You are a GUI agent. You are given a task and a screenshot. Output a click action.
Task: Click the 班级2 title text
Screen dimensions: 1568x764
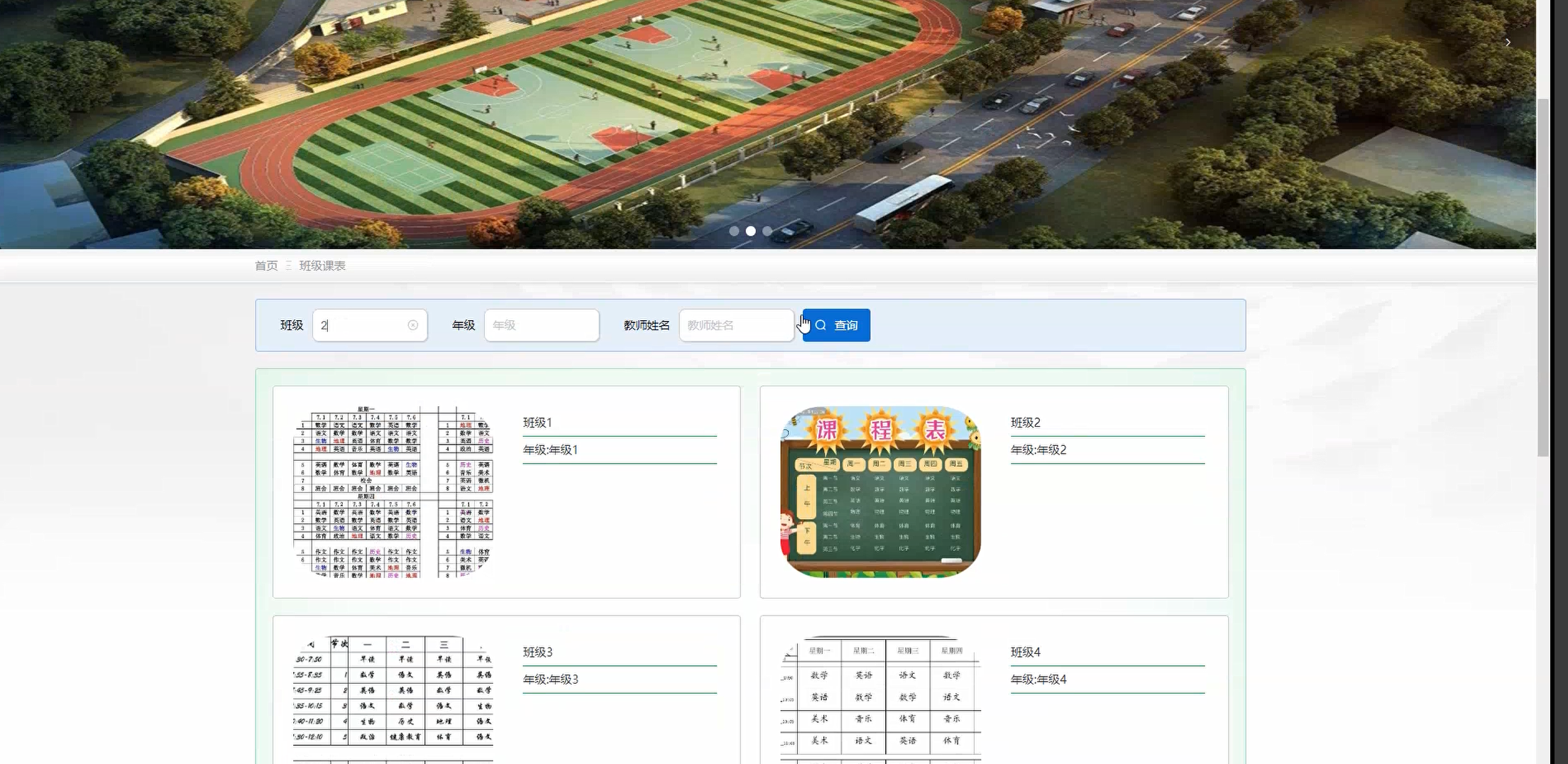(x=1025, y=422)
